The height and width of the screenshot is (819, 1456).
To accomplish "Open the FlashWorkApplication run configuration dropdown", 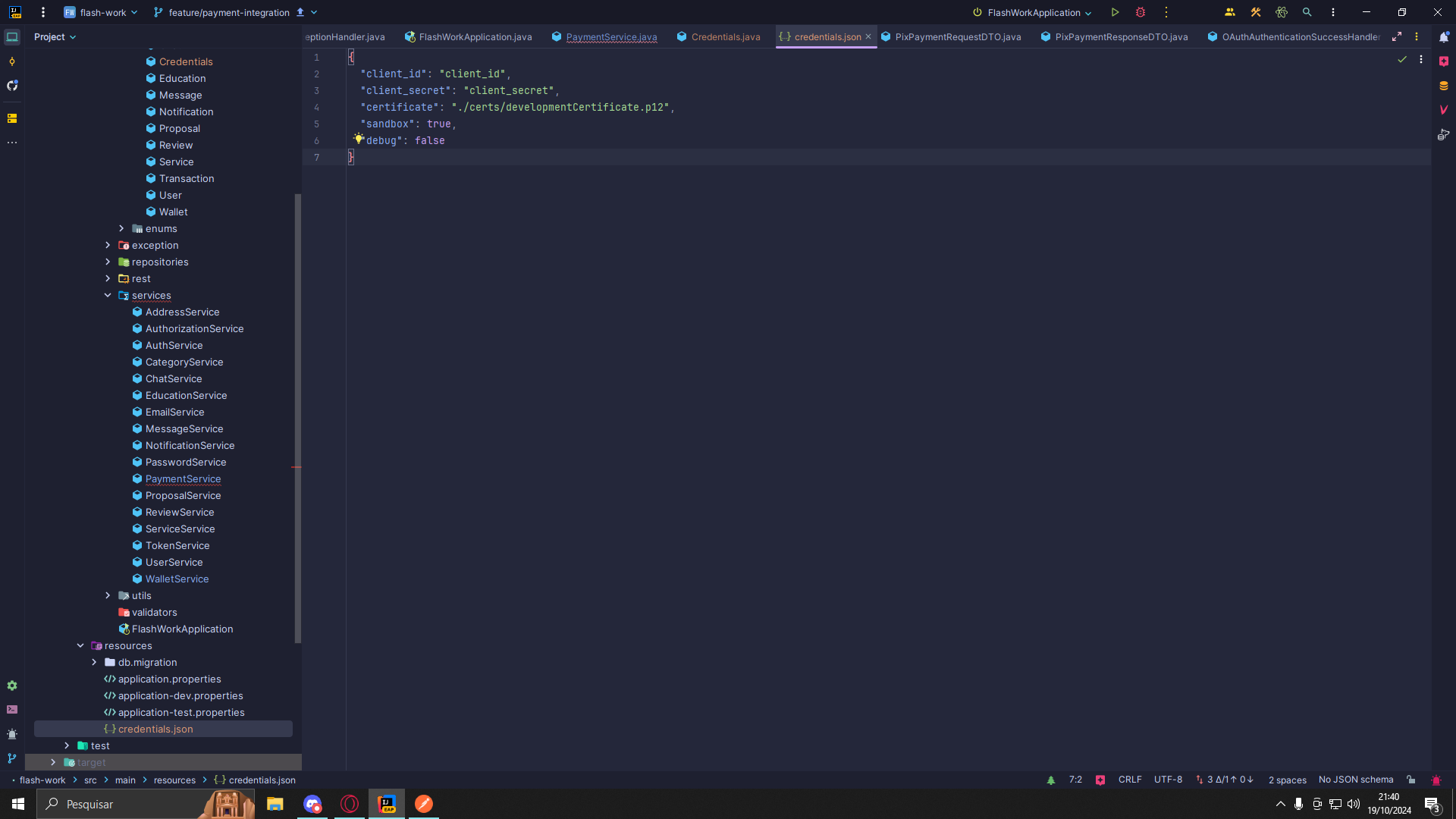I will pos(1032,12).
